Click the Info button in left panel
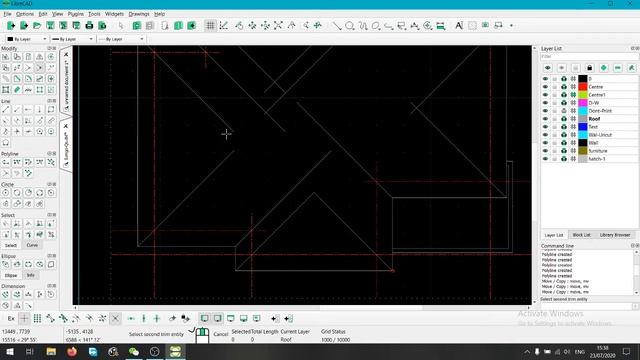The image size is (640, 360). pyautogui.click(x=31, y=276)
